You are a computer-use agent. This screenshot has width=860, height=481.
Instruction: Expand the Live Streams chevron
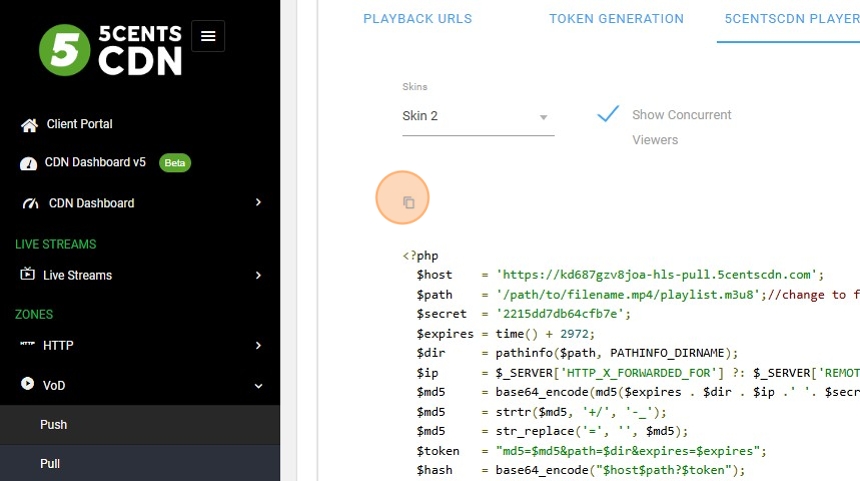(x=258, y=275)
